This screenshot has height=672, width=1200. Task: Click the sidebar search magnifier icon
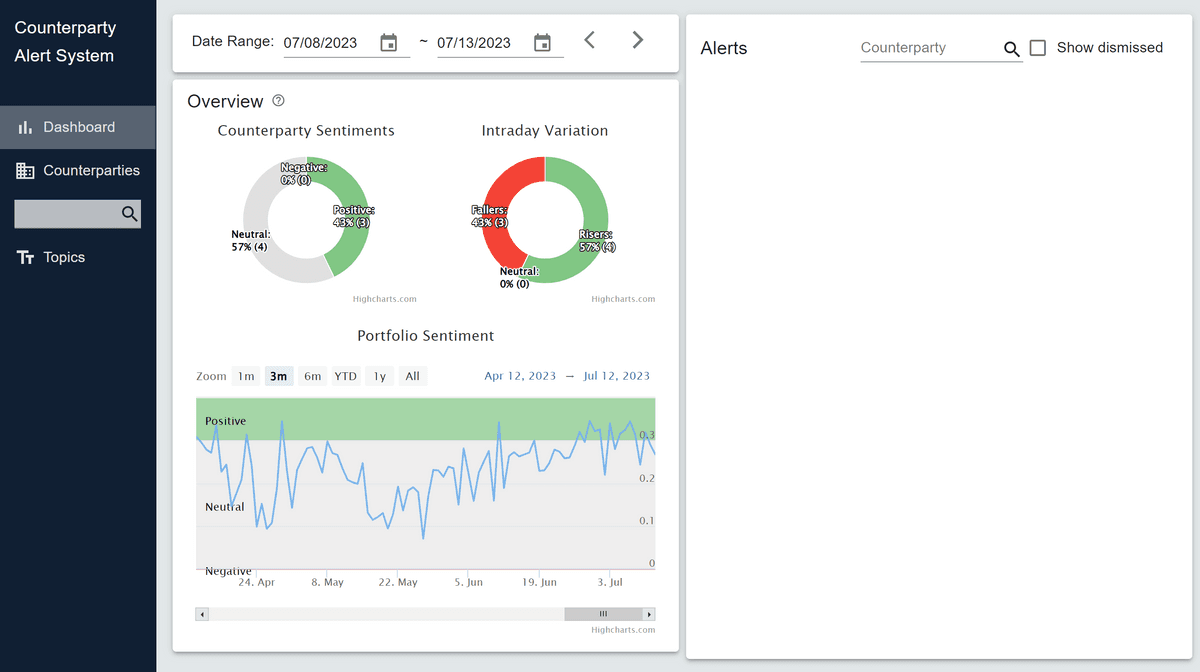(129, 214)
